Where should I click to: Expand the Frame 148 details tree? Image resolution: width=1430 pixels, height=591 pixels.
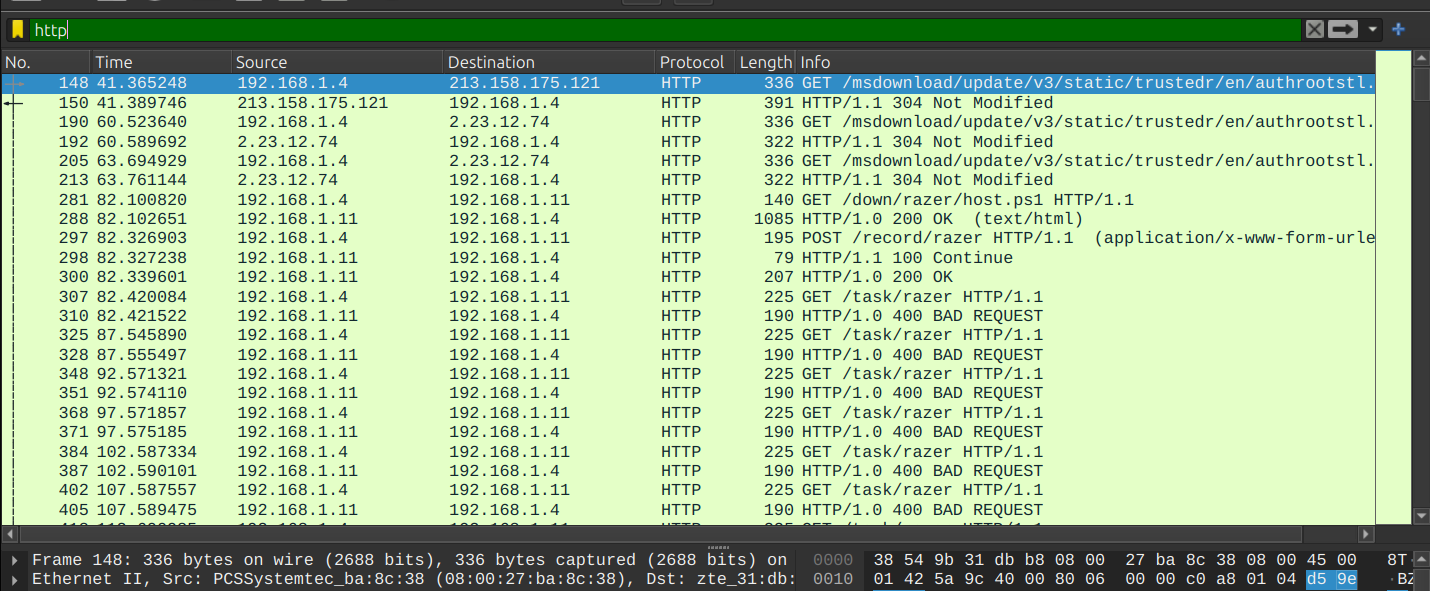(13, 561)
